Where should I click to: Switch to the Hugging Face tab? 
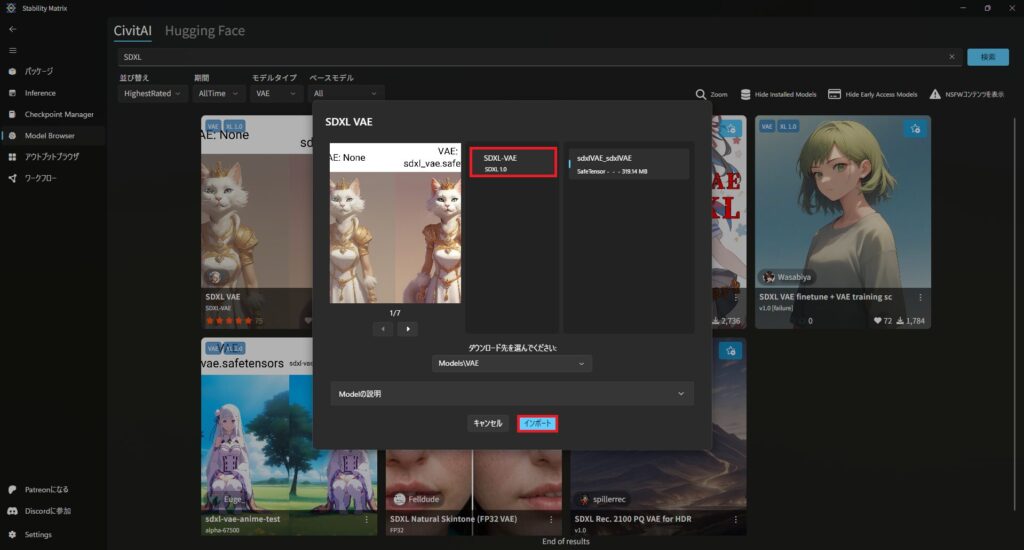pos(204,31)
